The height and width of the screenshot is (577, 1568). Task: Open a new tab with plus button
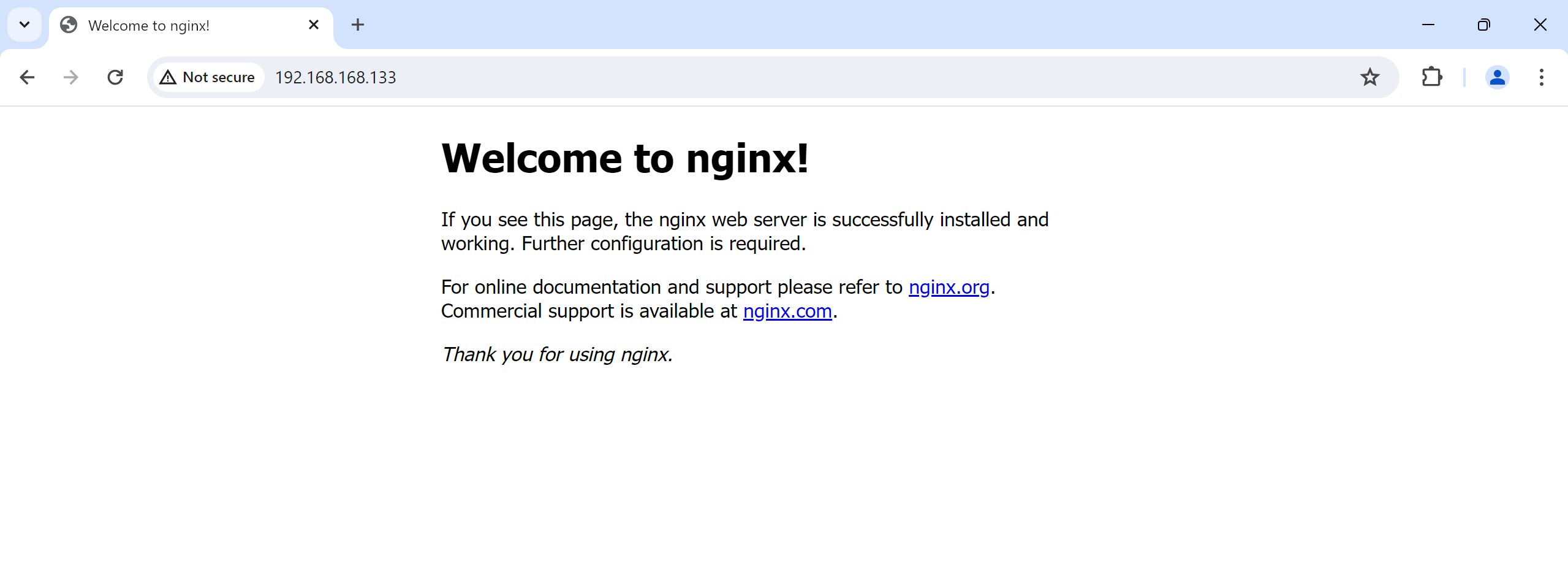click(358, 25)
